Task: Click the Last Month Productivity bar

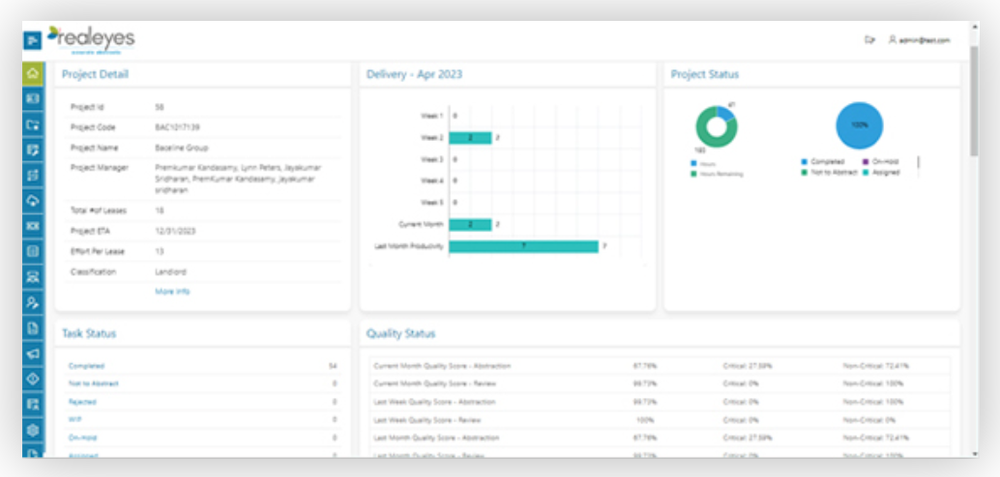Action: [524, 246]
